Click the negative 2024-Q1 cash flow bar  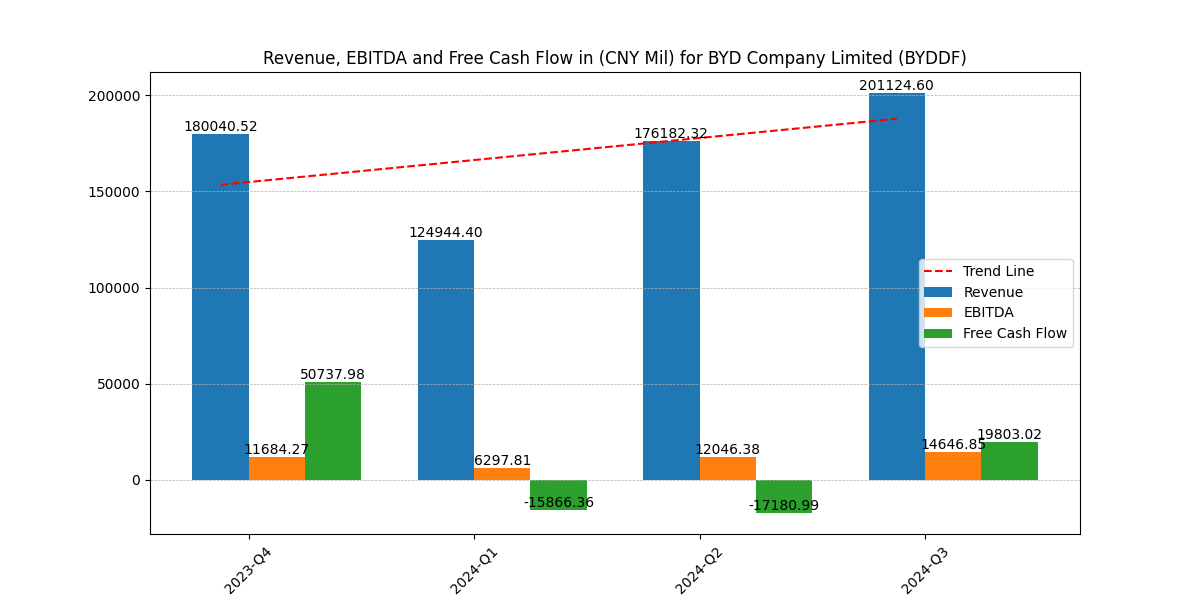(x=561, y=490)
